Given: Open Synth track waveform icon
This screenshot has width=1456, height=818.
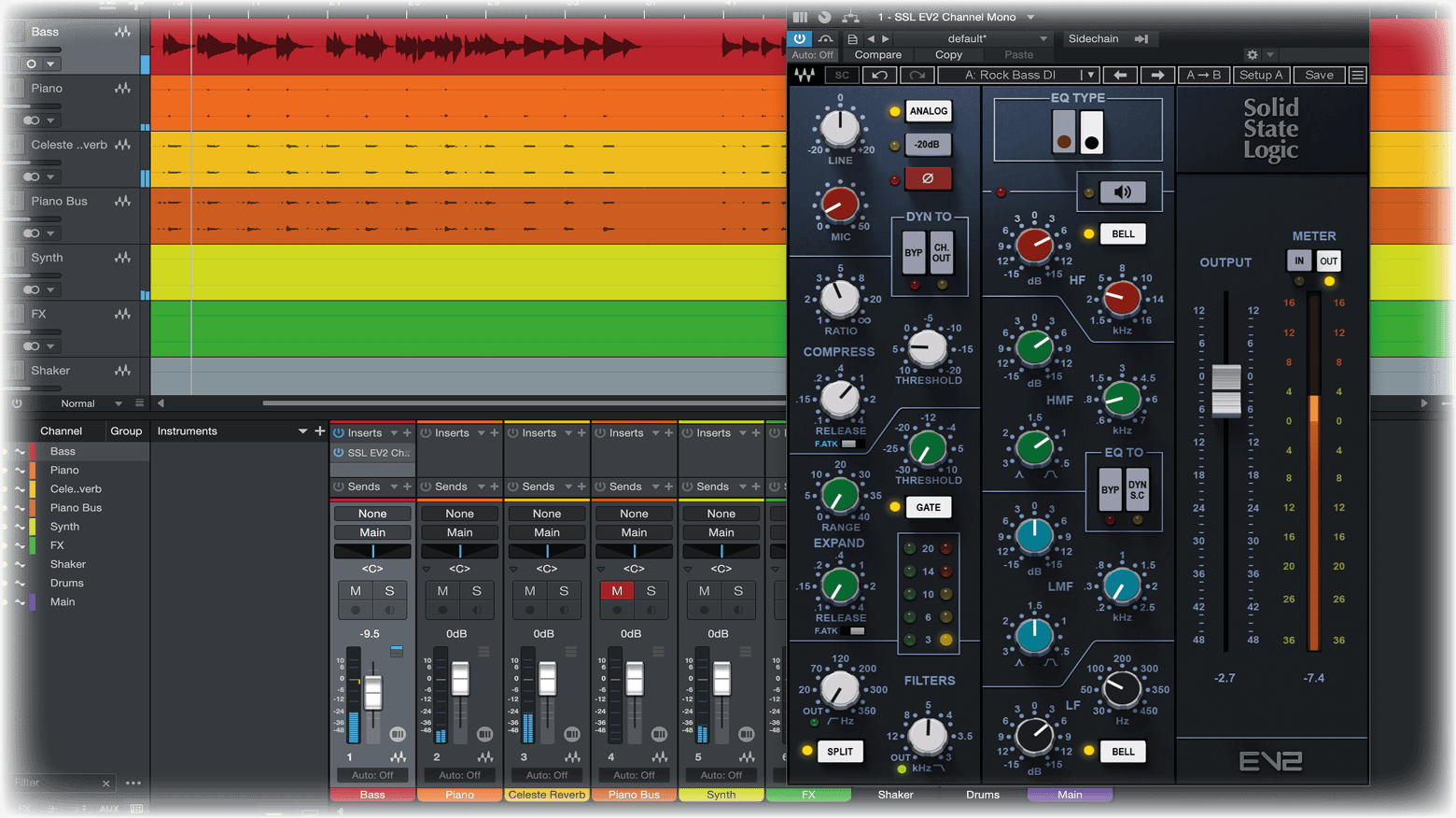Looking at the screenshot, I should click(x=122, y=258).
